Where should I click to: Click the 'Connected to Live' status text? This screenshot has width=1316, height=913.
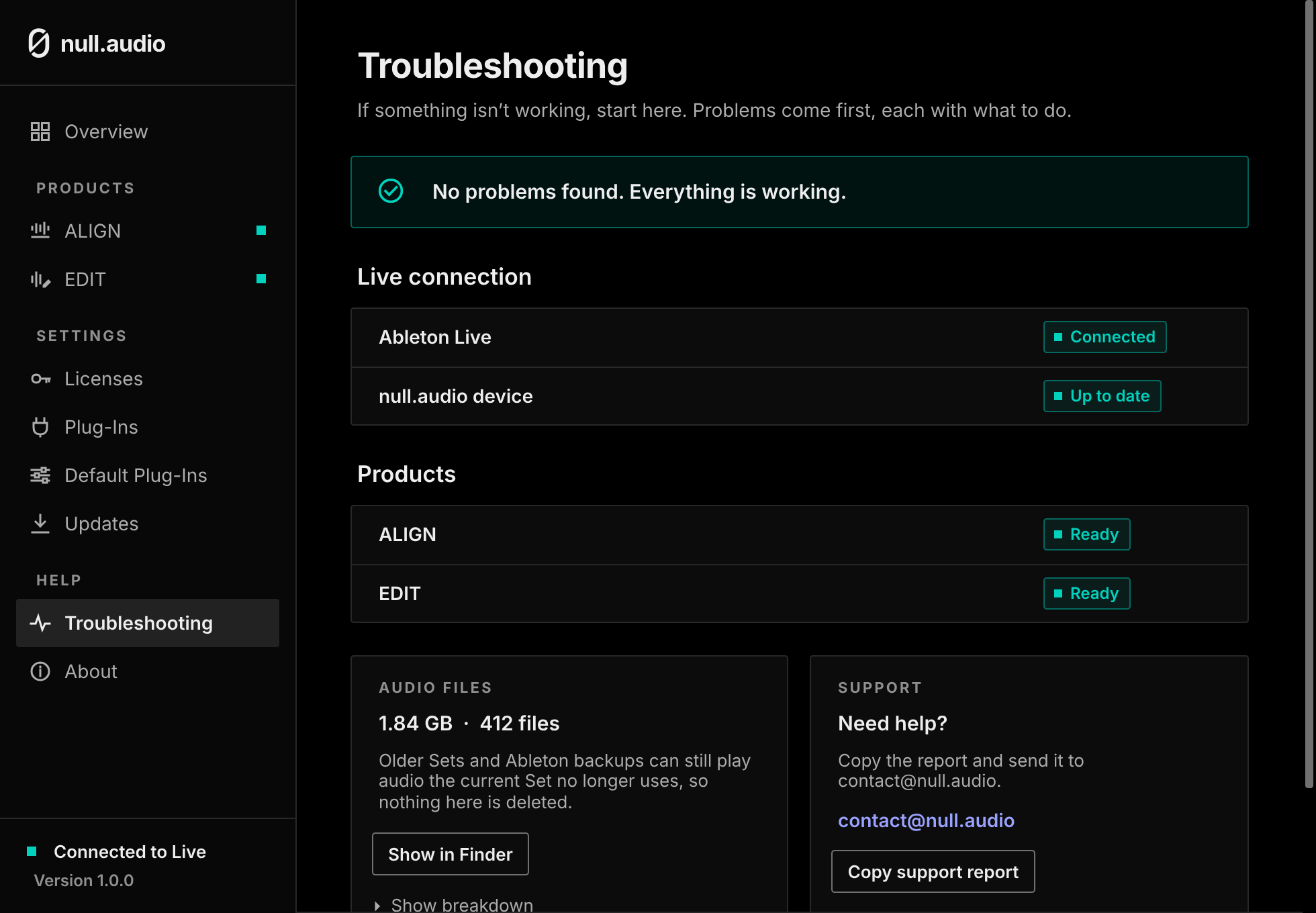pos(130,851)
